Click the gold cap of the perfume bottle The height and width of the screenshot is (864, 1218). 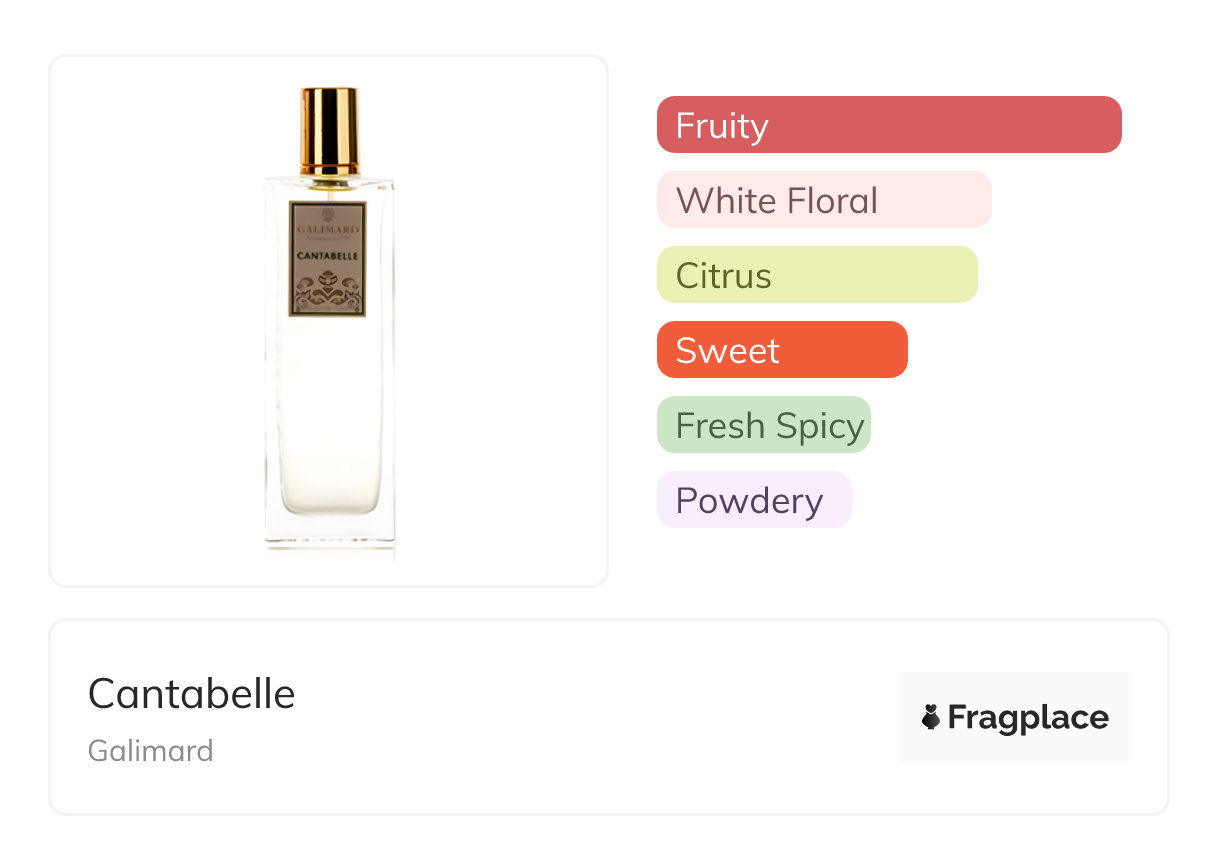329,127
